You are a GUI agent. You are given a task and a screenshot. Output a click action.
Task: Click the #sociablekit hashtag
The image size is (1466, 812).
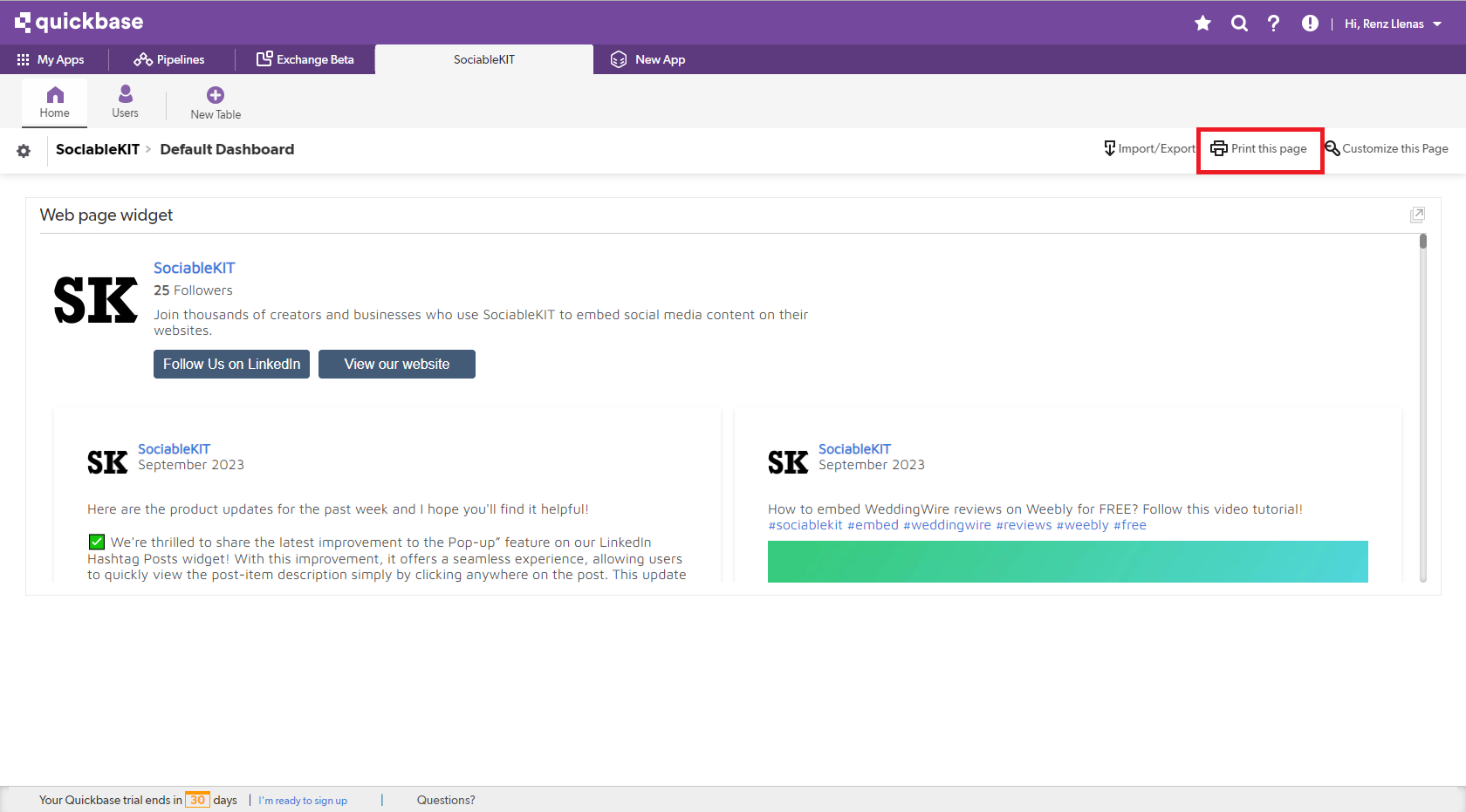pyautogui.click(x=805, y=525)
